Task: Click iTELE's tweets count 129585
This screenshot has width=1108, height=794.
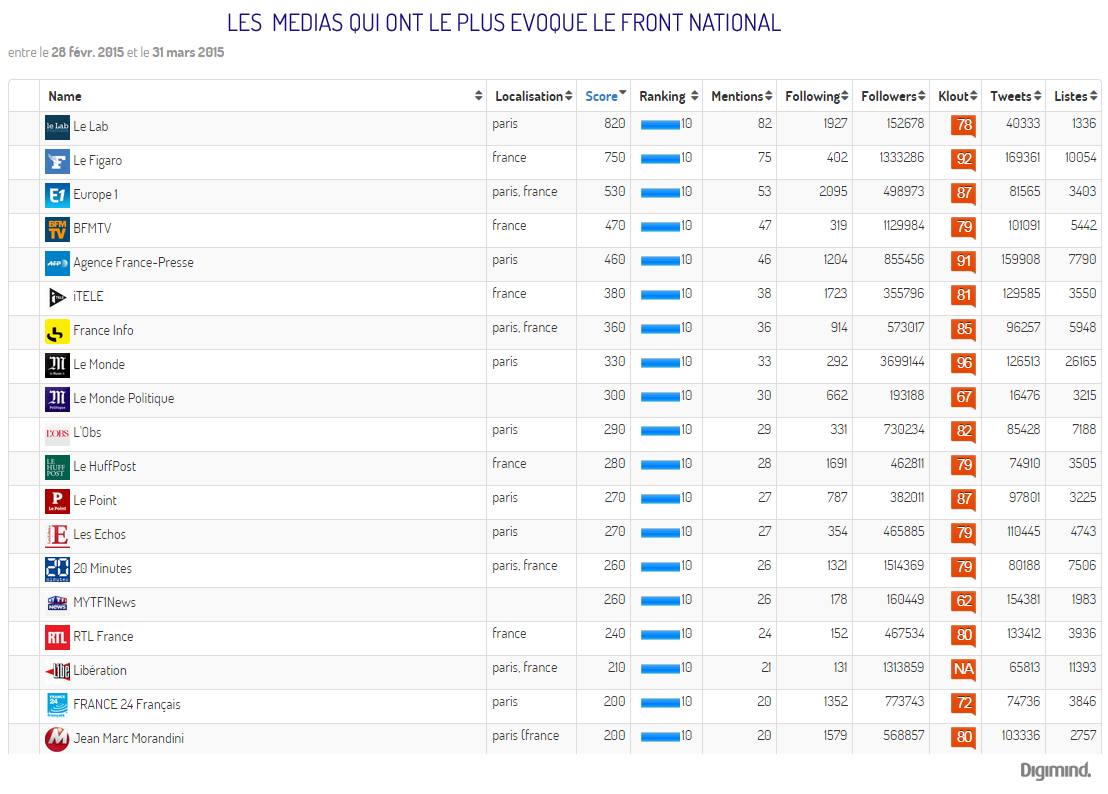Action: point(1021,293)
